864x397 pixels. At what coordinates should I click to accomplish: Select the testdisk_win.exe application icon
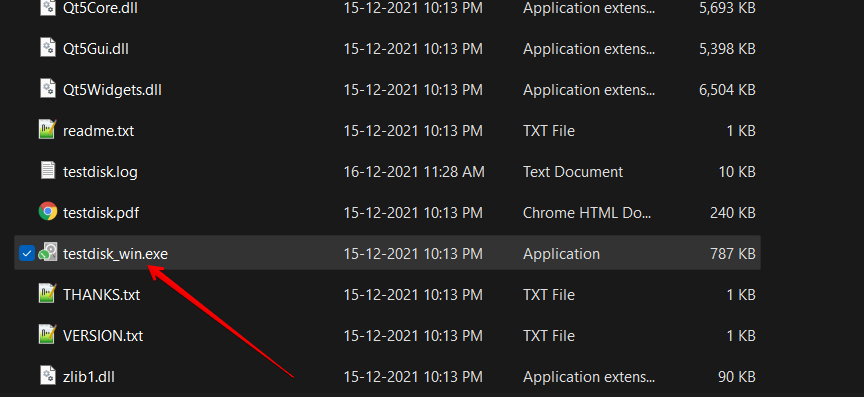(48, 253)
